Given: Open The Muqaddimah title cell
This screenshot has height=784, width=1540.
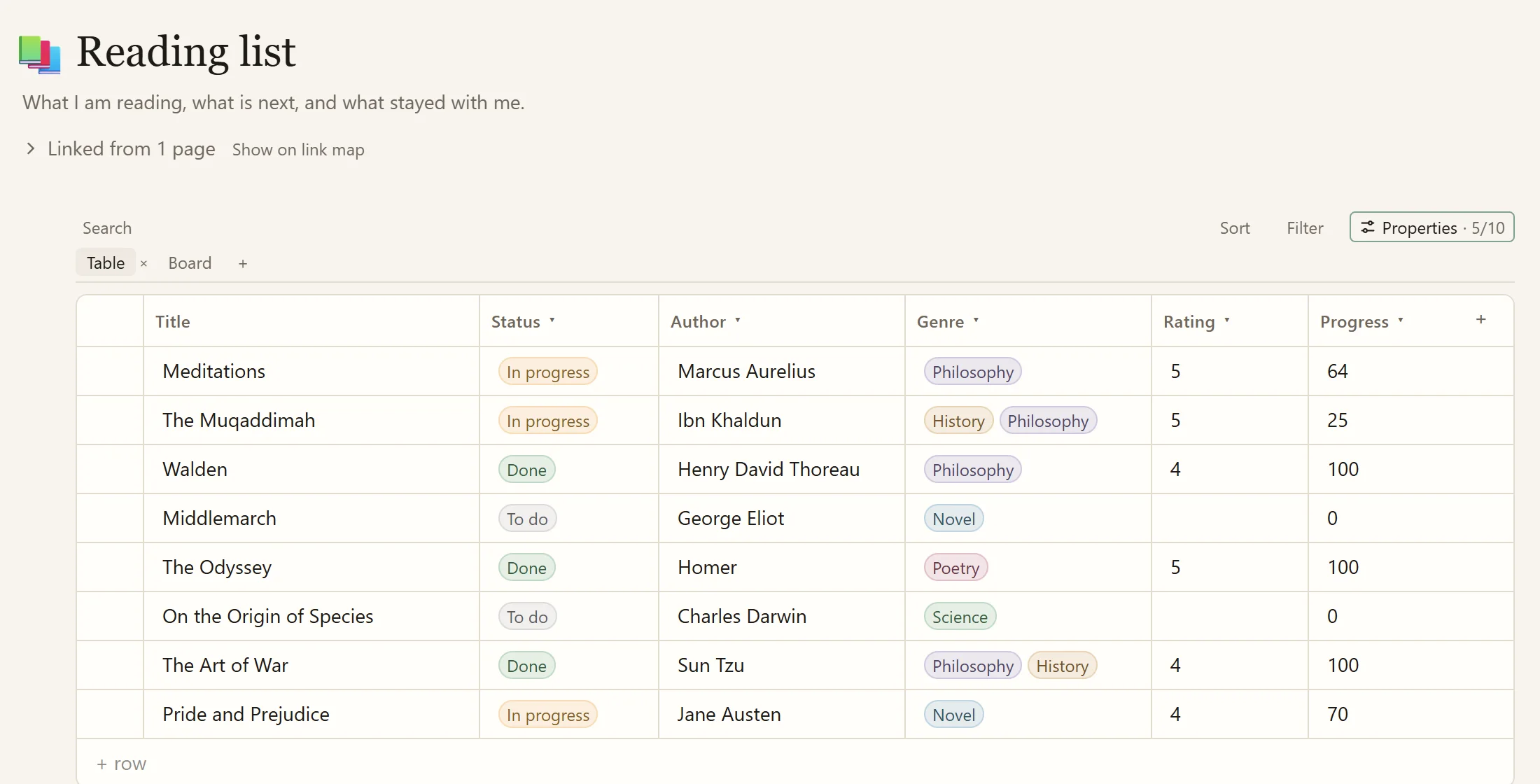Looking at the screenshot, I should pyautogui.click(x=311, y=420).
